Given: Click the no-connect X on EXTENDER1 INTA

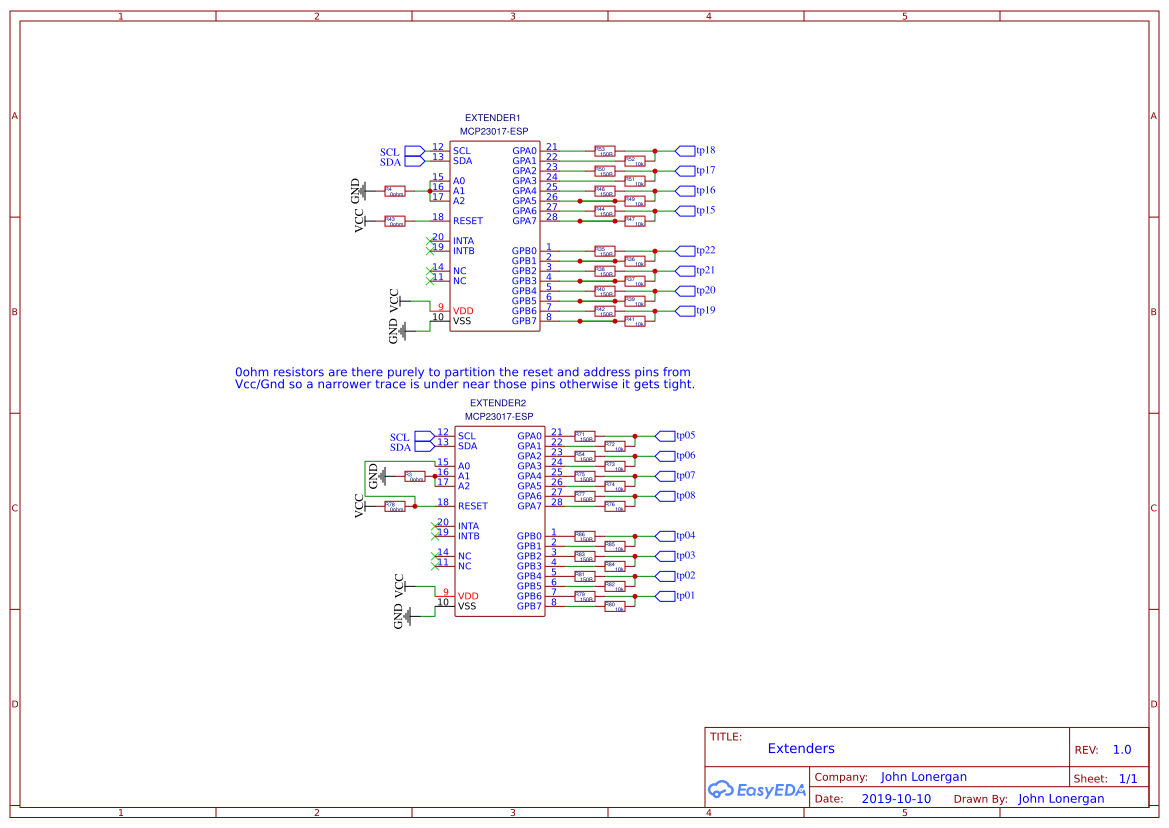Looking at the screenshot, I should pos(431,240).
